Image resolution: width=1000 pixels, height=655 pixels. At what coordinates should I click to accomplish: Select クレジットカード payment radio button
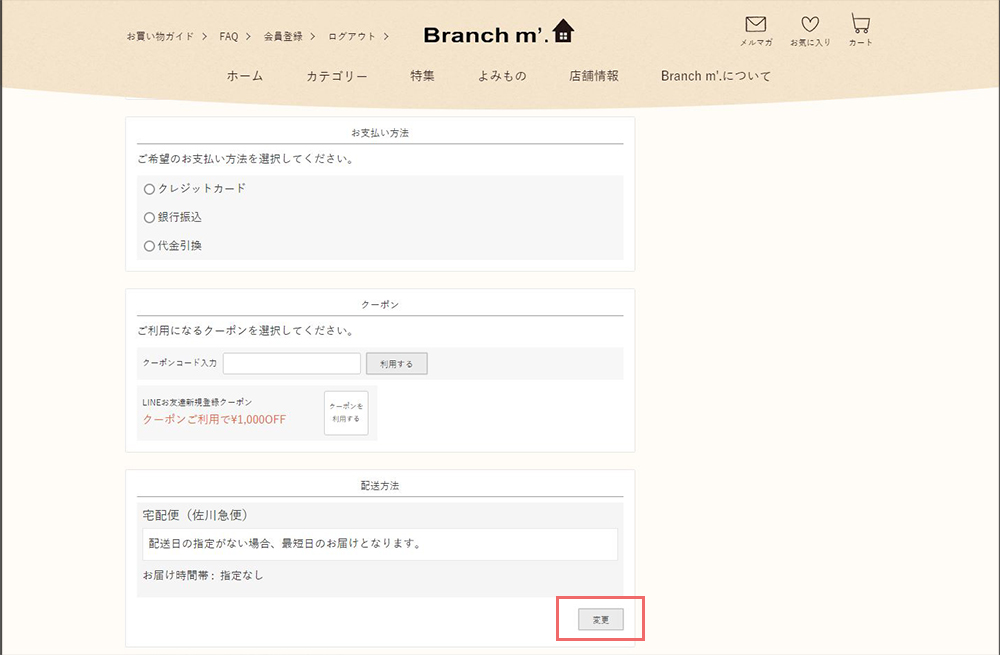150,188
